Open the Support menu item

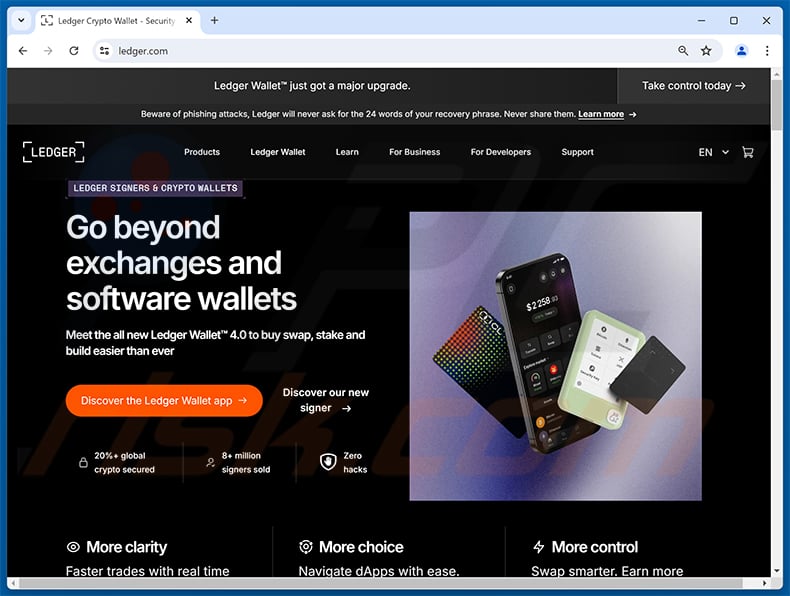pos(577,152)
